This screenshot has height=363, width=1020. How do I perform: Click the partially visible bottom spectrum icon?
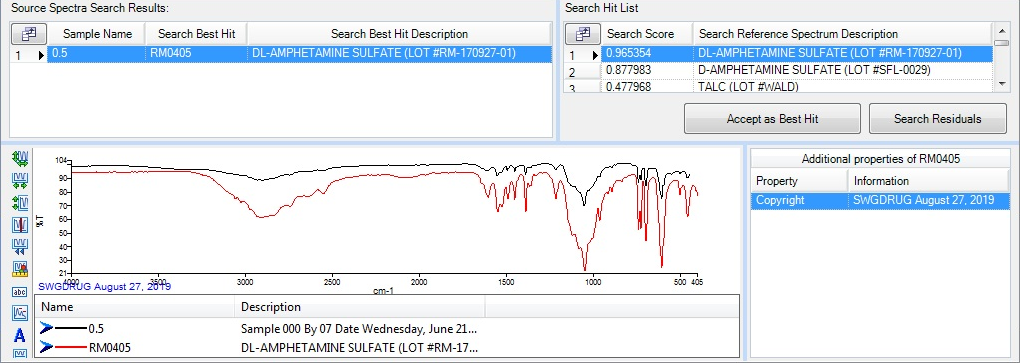click(20, 355)
